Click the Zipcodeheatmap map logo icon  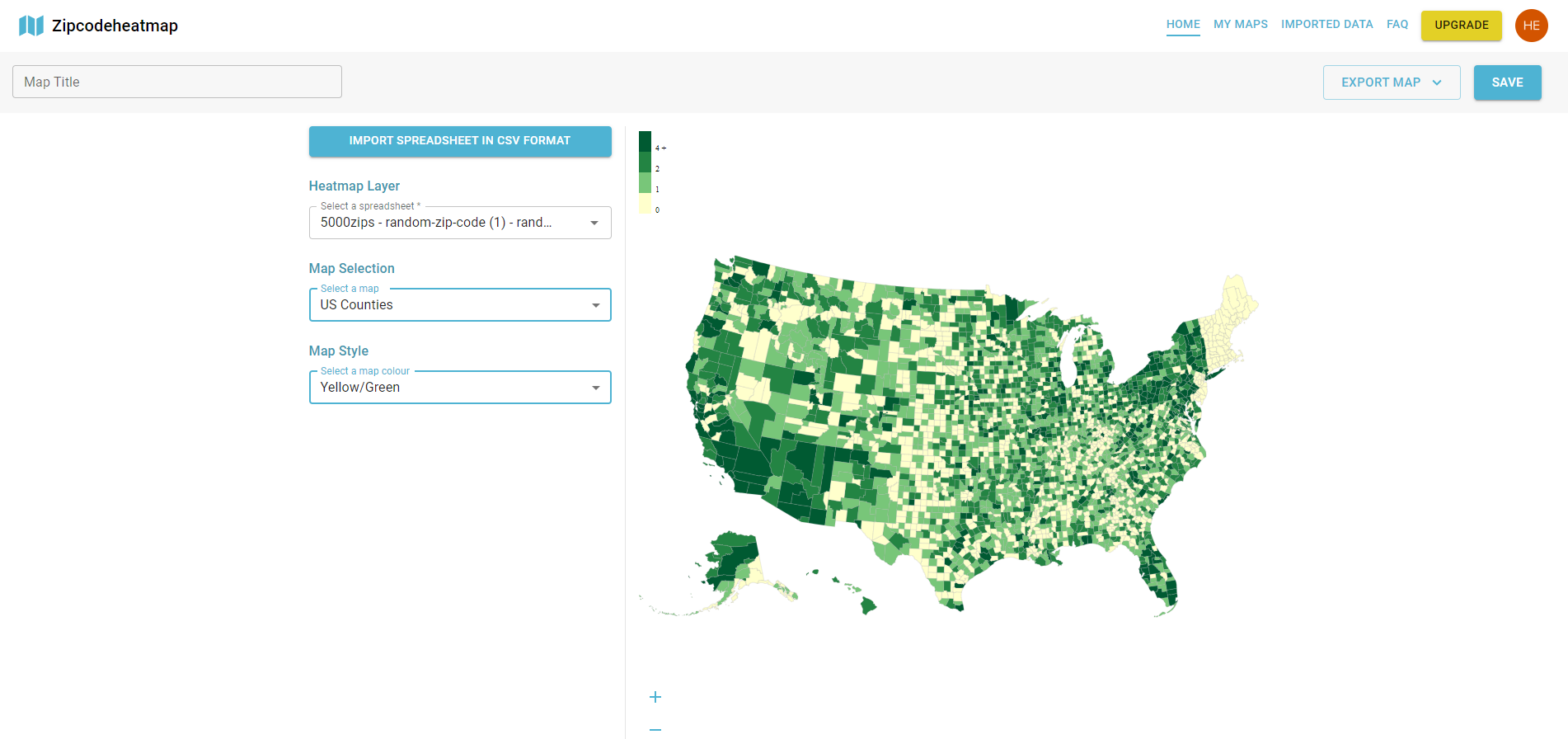pyautogui.click(x=31, y=26)
